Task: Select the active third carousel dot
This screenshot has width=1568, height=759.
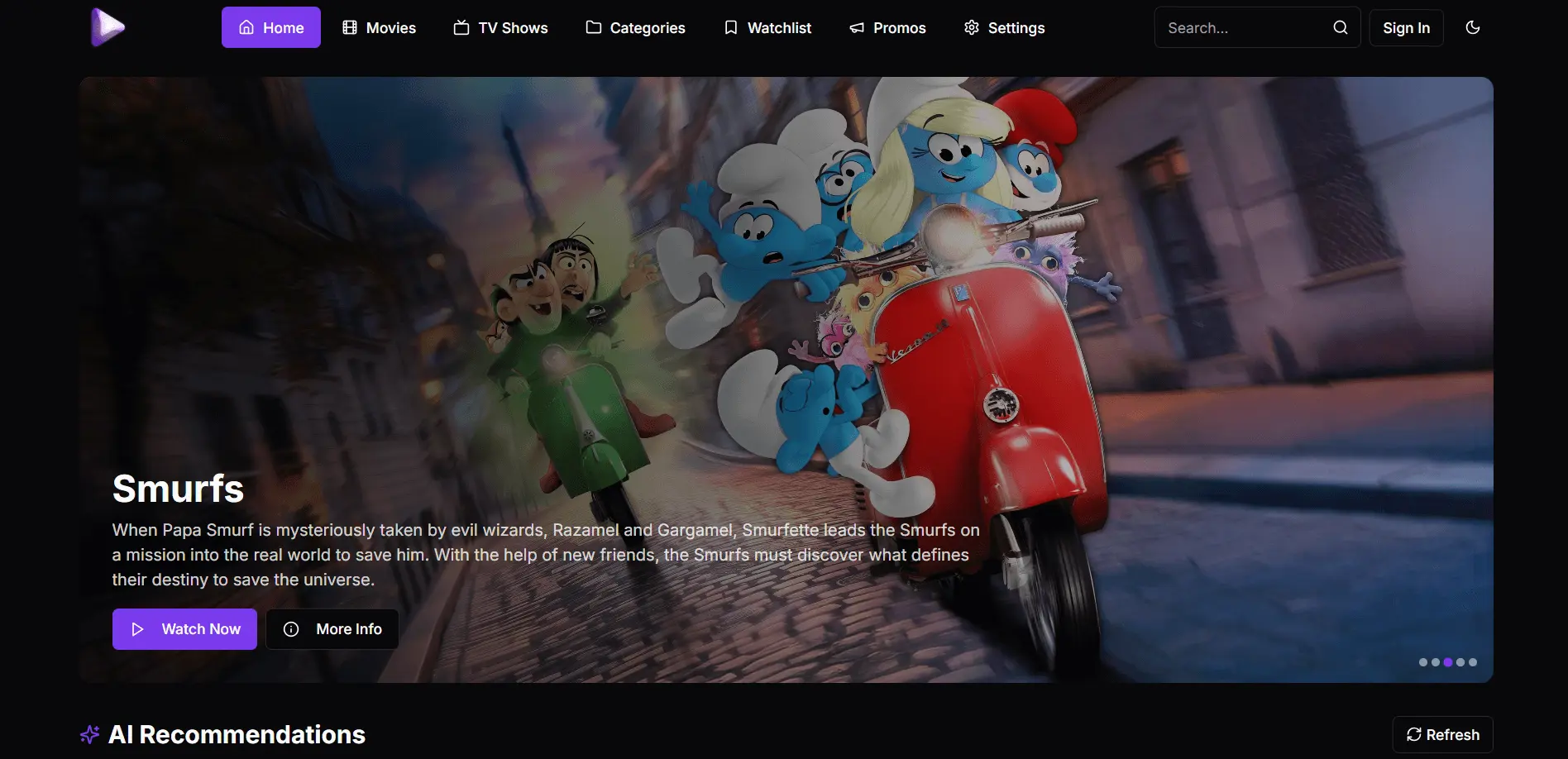Action: [x=1448, y=662]
